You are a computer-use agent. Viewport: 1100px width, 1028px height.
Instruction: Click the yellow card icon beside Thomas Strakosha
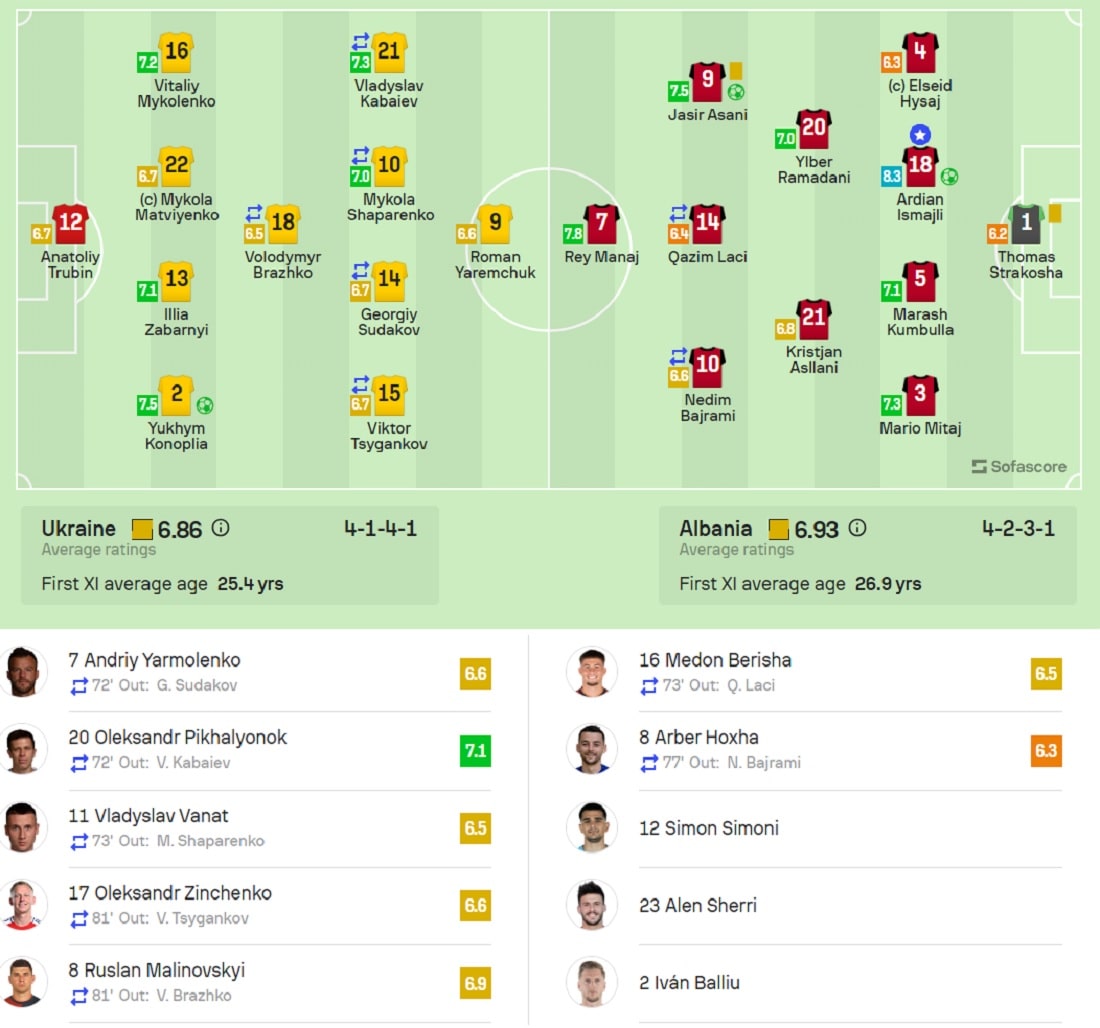pos(1054,213)
